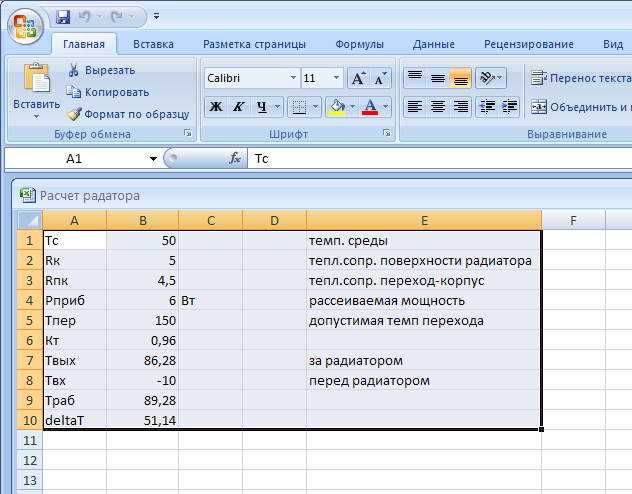Center text horizontally
This screenshot has width=632, height=494.
coord(438,107)
